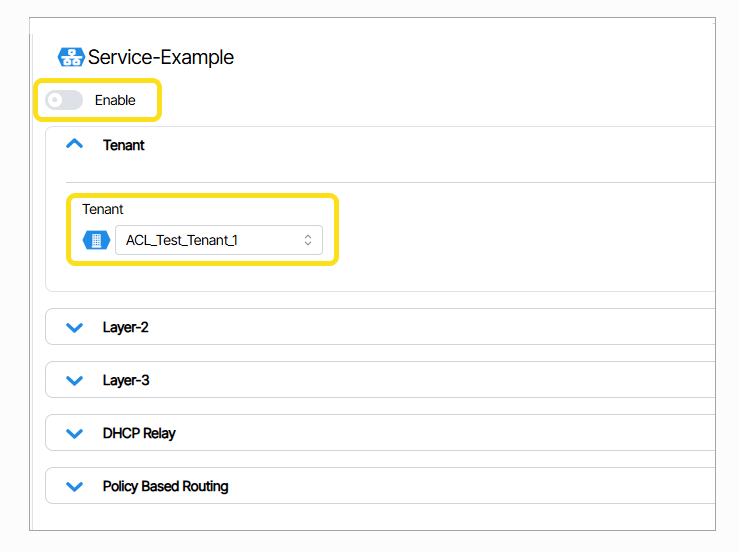The width and height of the screenshot is (738, 552).
Task: Click the blue tenant building icon
Action: pos(96,240)
